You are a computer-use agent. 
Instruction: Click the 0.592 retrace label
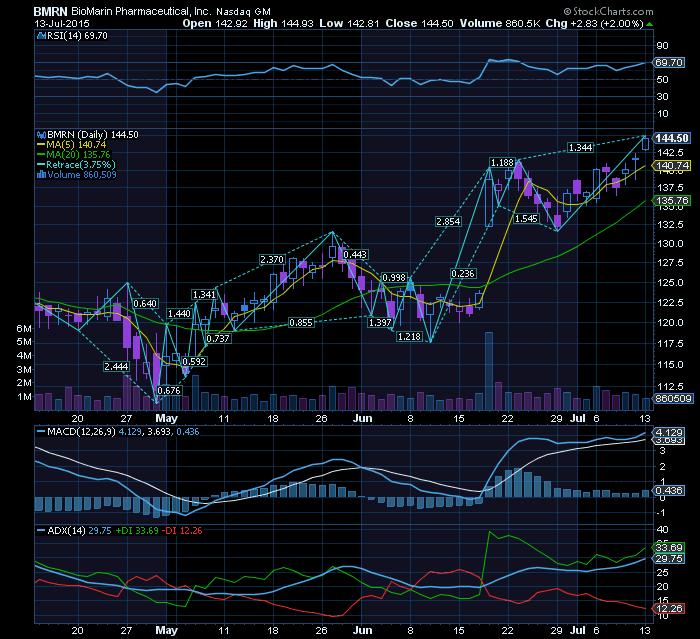[194, 361]
